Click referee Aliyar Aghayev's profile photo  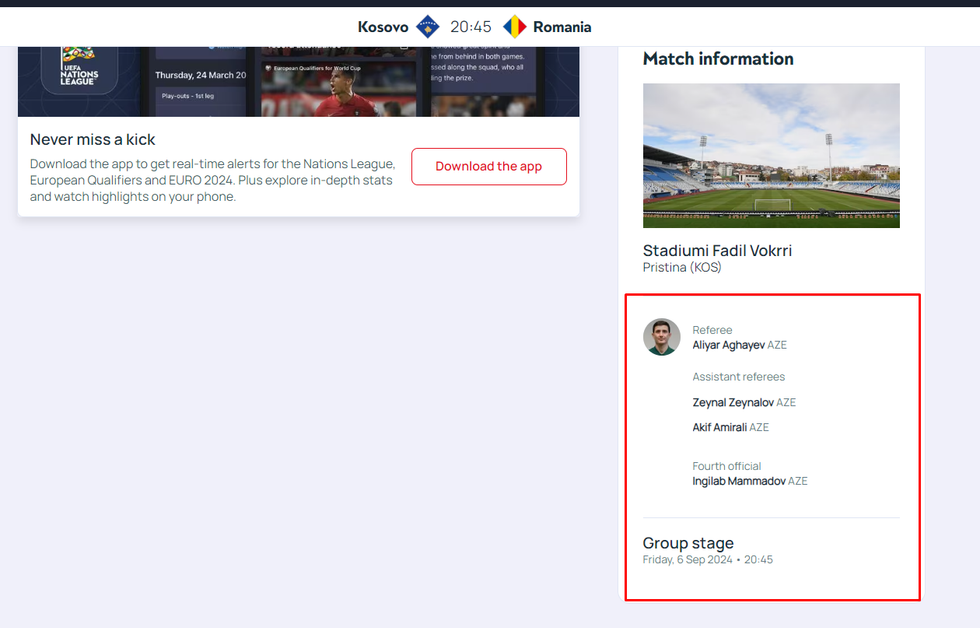point(661,337)
